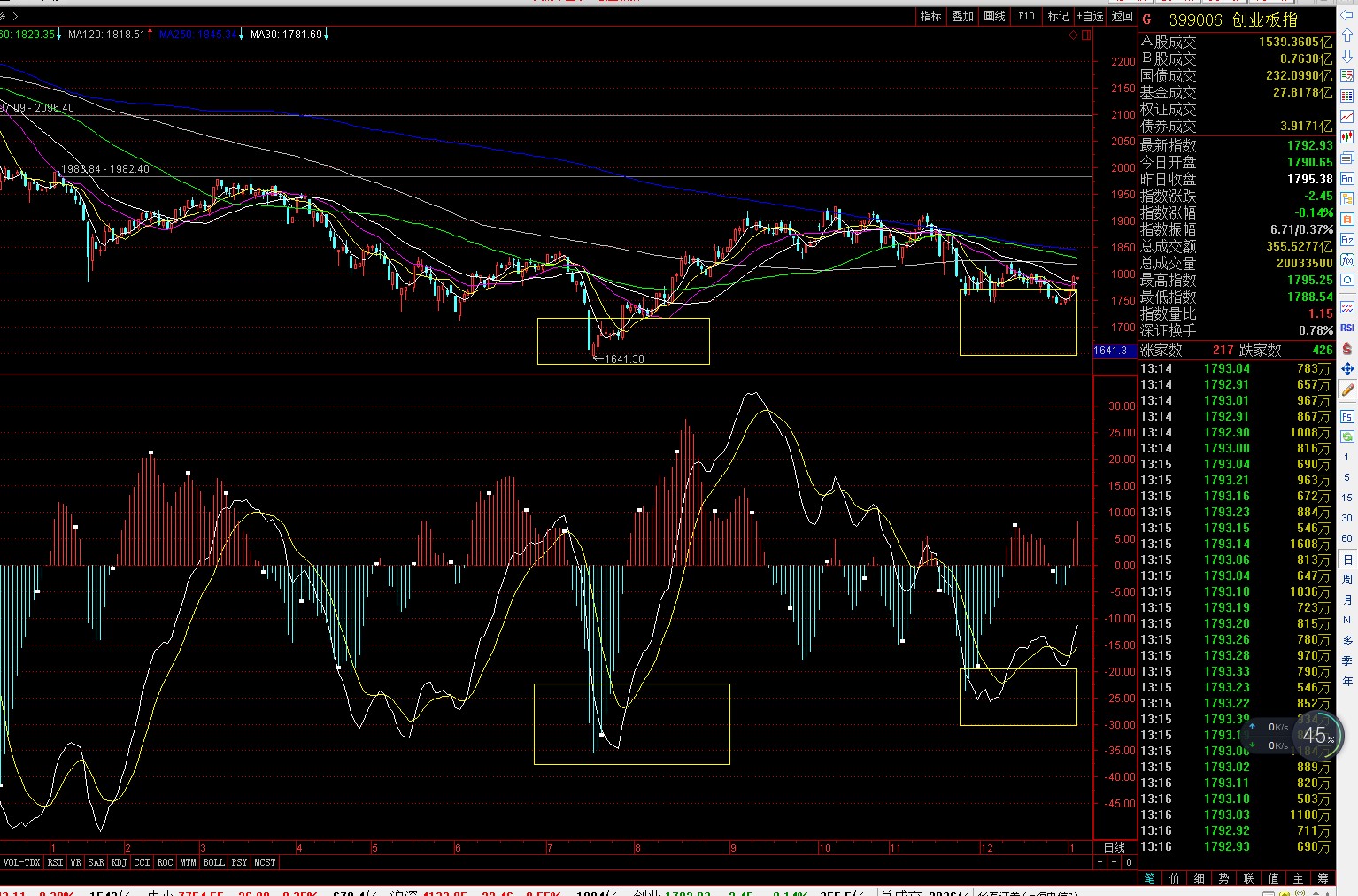The height and width of the screenshot is (896, 1358).
Task: Click the red dollar sign icon
Action: coord(1346,350)
